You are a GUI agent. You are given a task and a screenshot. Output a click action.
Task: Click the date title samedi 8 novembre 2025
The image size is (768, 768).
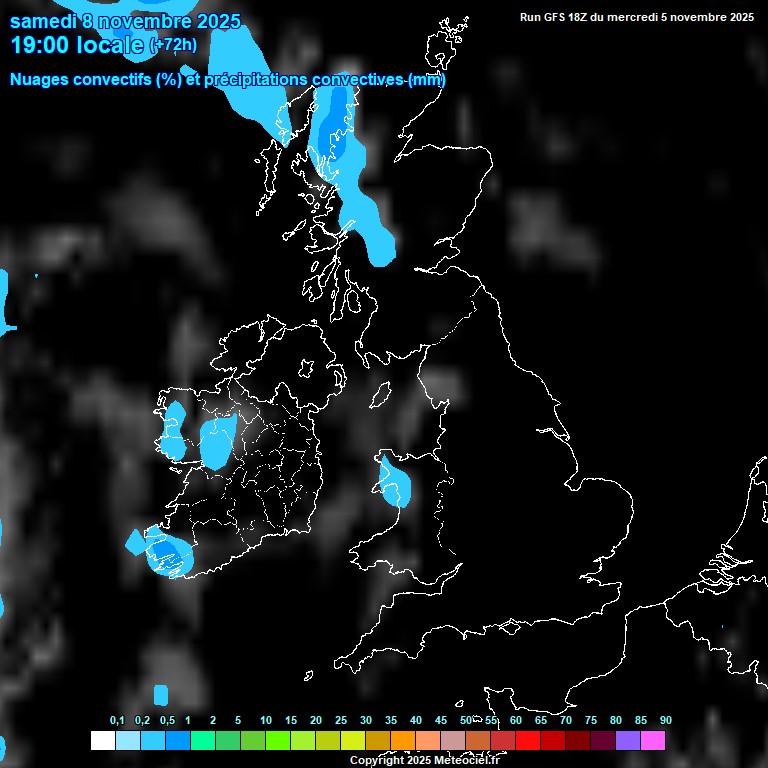click(125, 20)
